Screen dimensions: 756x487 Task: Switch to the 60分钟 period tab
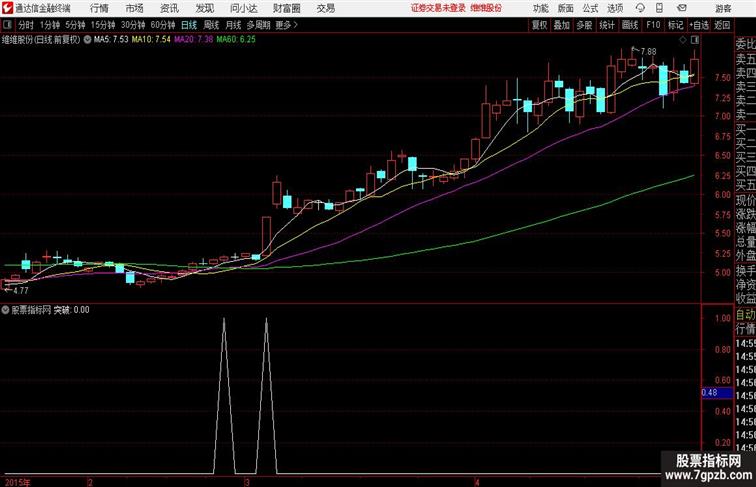pyautogui.click(x=163, y=25)
